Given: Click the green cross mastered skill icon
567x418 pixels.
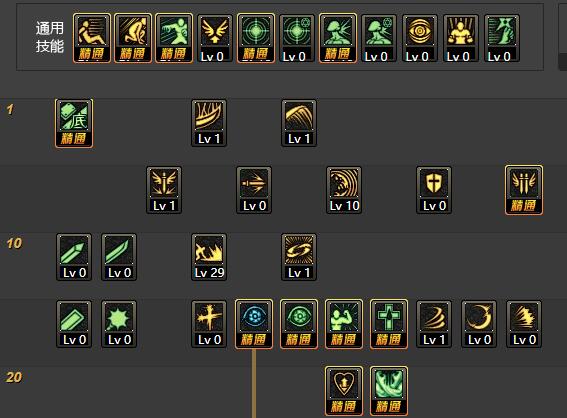Looking at the screenshot, I should click(389, 324).
